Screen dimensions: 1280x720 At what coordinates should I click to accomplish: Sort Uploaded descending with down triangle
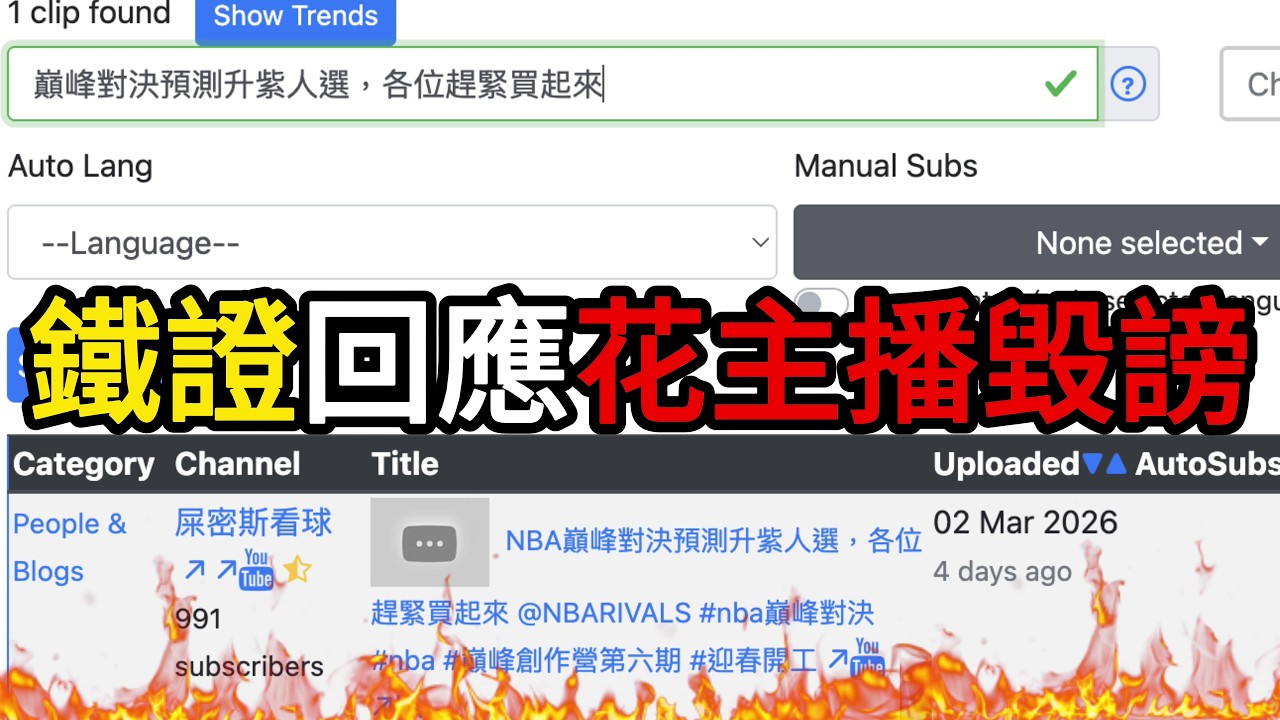point(1092,464)
